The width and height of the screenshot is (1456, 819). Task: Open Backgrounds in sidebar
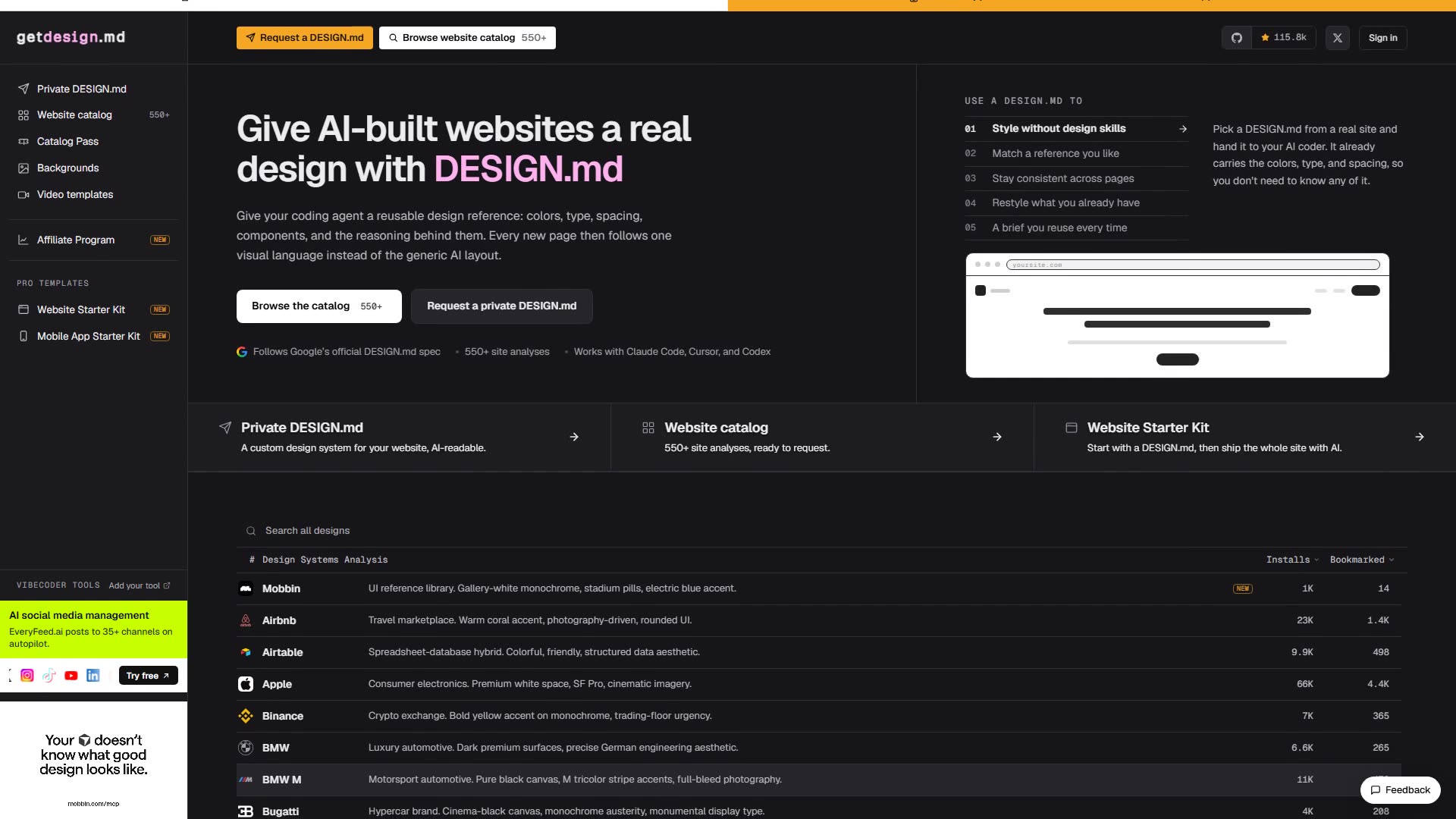tap(93, 168)
